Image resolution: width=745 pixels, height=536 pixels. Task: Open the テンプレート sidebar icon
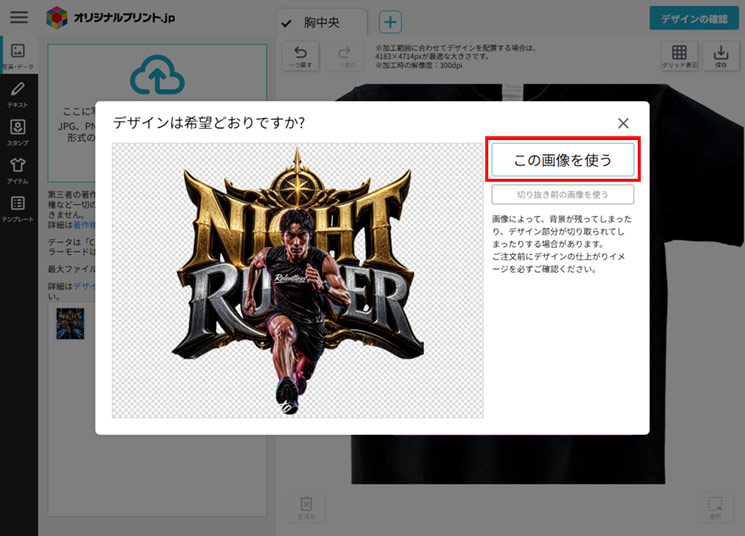(x=18, y=209)
